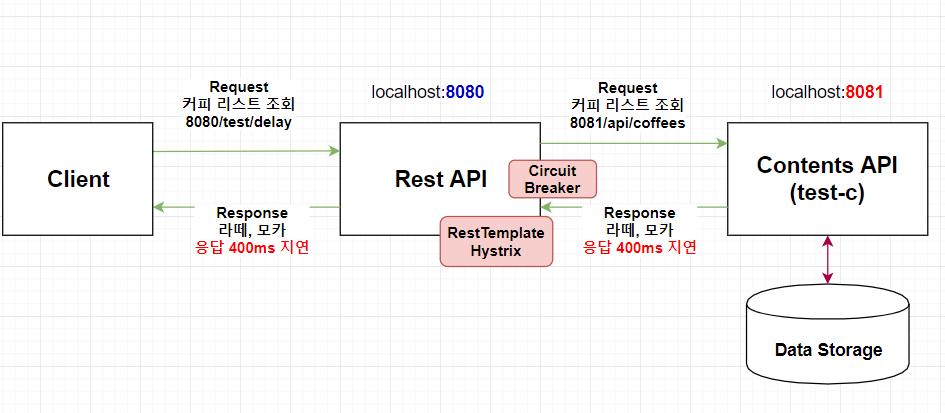Select the Contents API (test-c) box
945x413 pixels.
pyautogui.click(x=827, y=179)
